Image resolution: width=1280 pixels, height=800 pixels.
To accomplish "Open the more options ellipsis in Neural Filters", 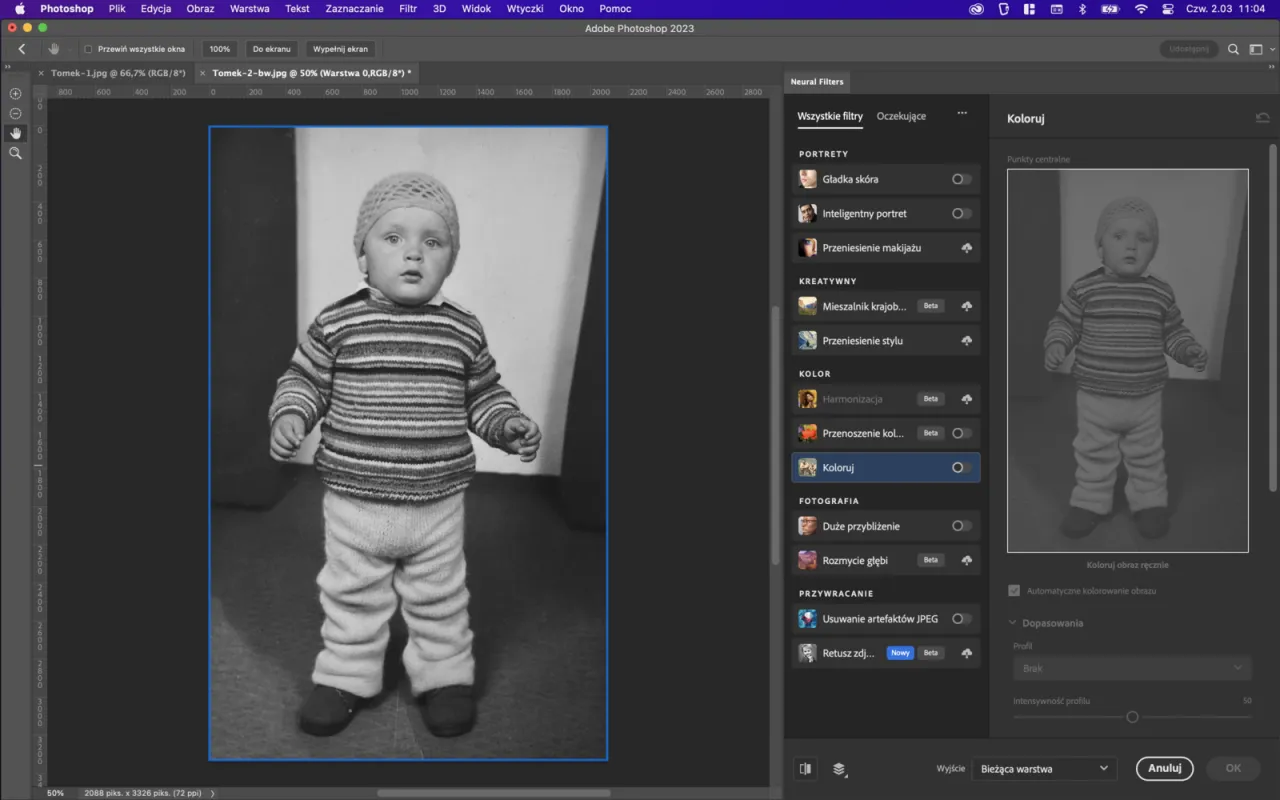I will point(962,114).
